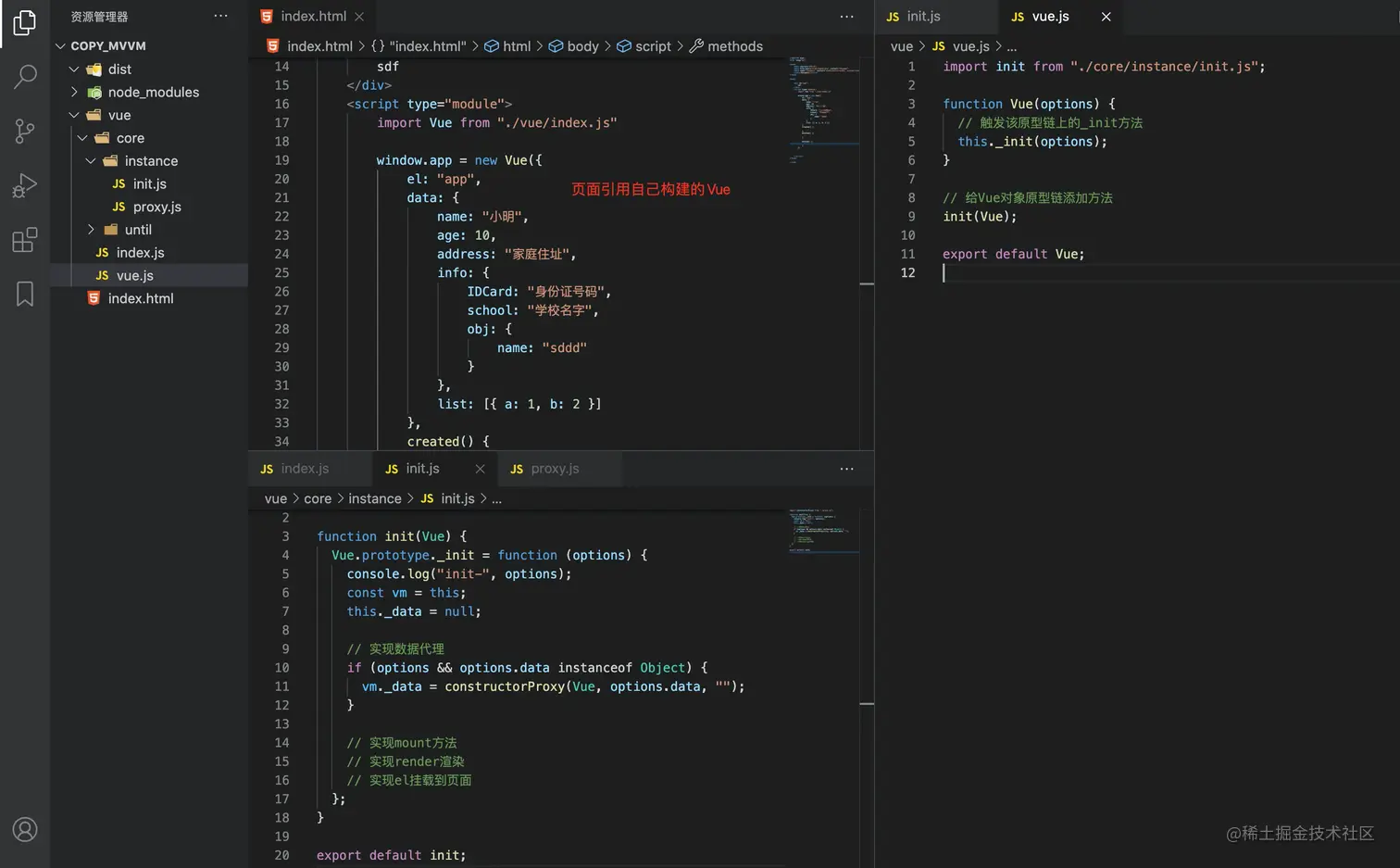
Task: Close the init.js tab in lower editor
Action: [480, 469]
